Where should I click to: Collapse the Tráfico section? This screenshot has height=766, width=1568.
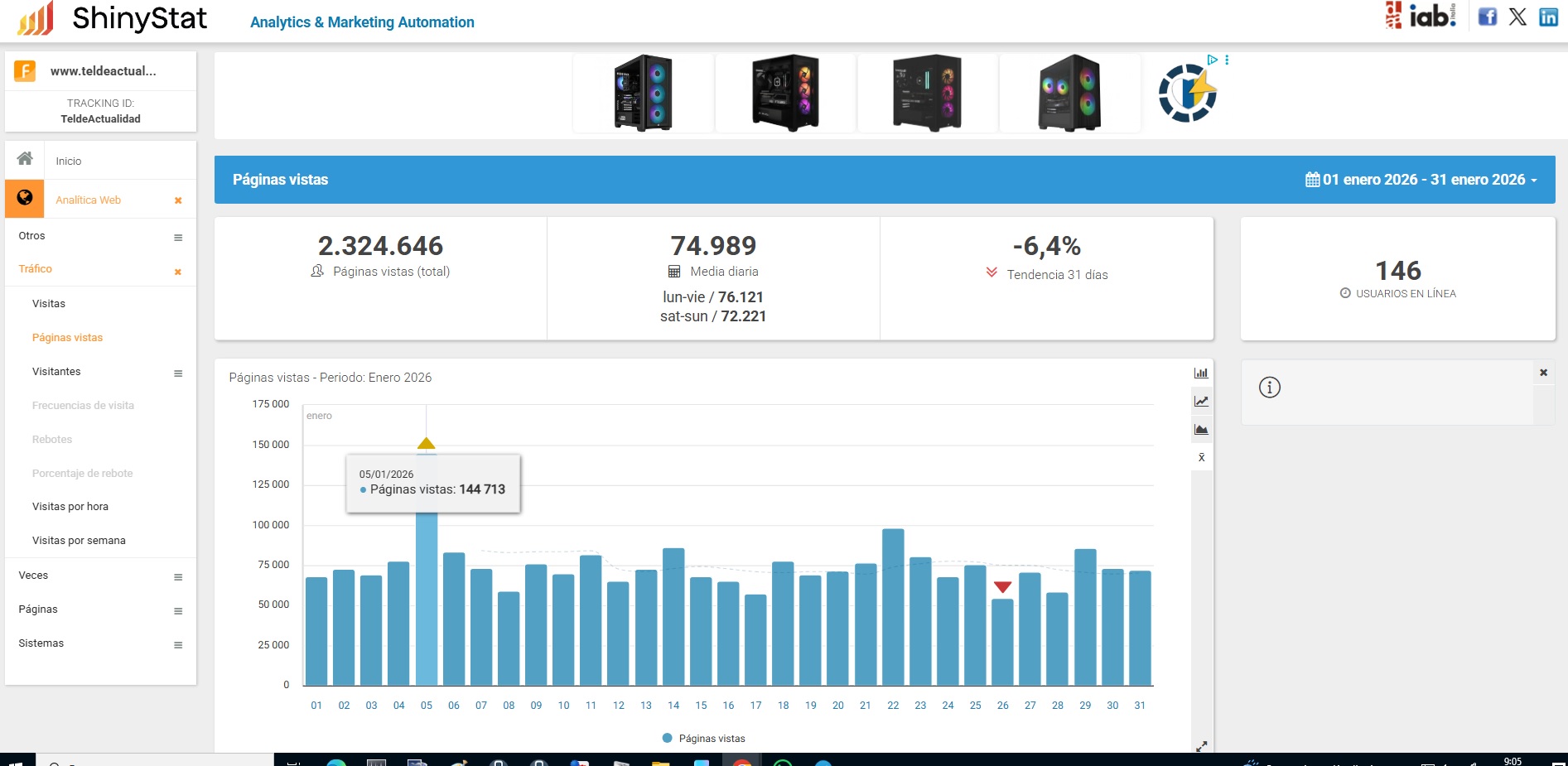point(177,272)
